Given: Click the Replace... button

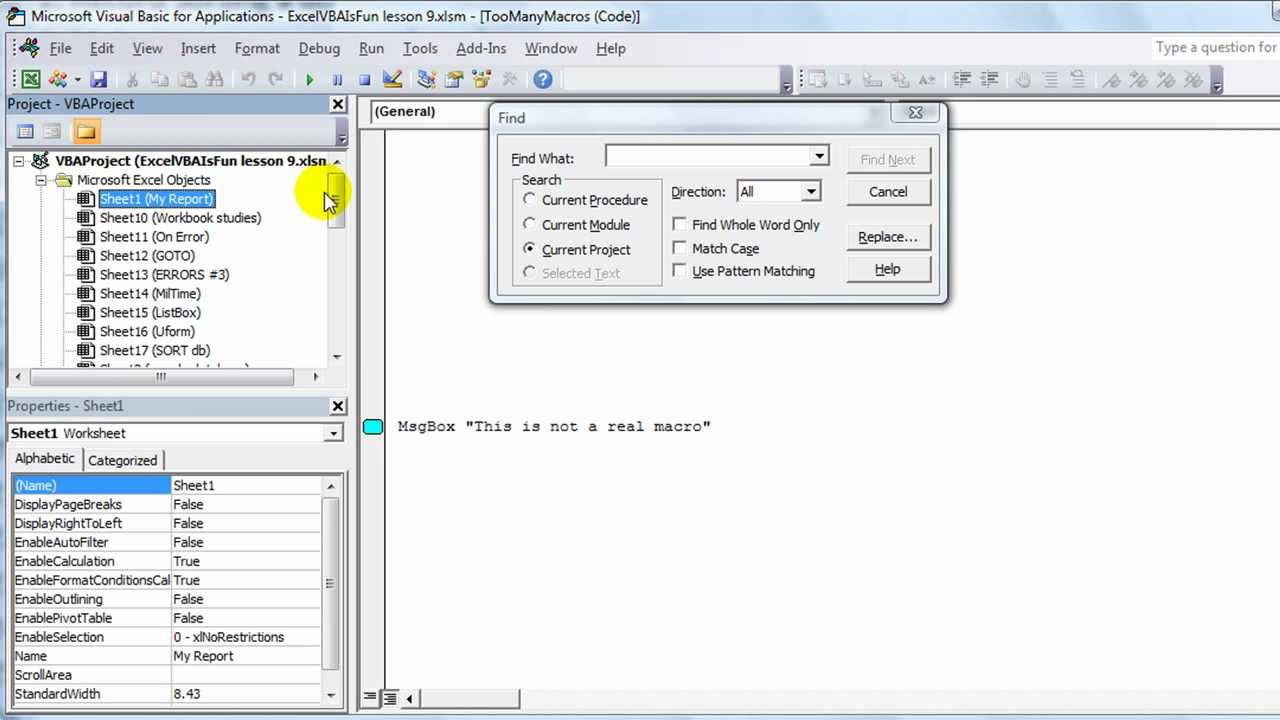Looking at the screenshot, I should [888, 237].
